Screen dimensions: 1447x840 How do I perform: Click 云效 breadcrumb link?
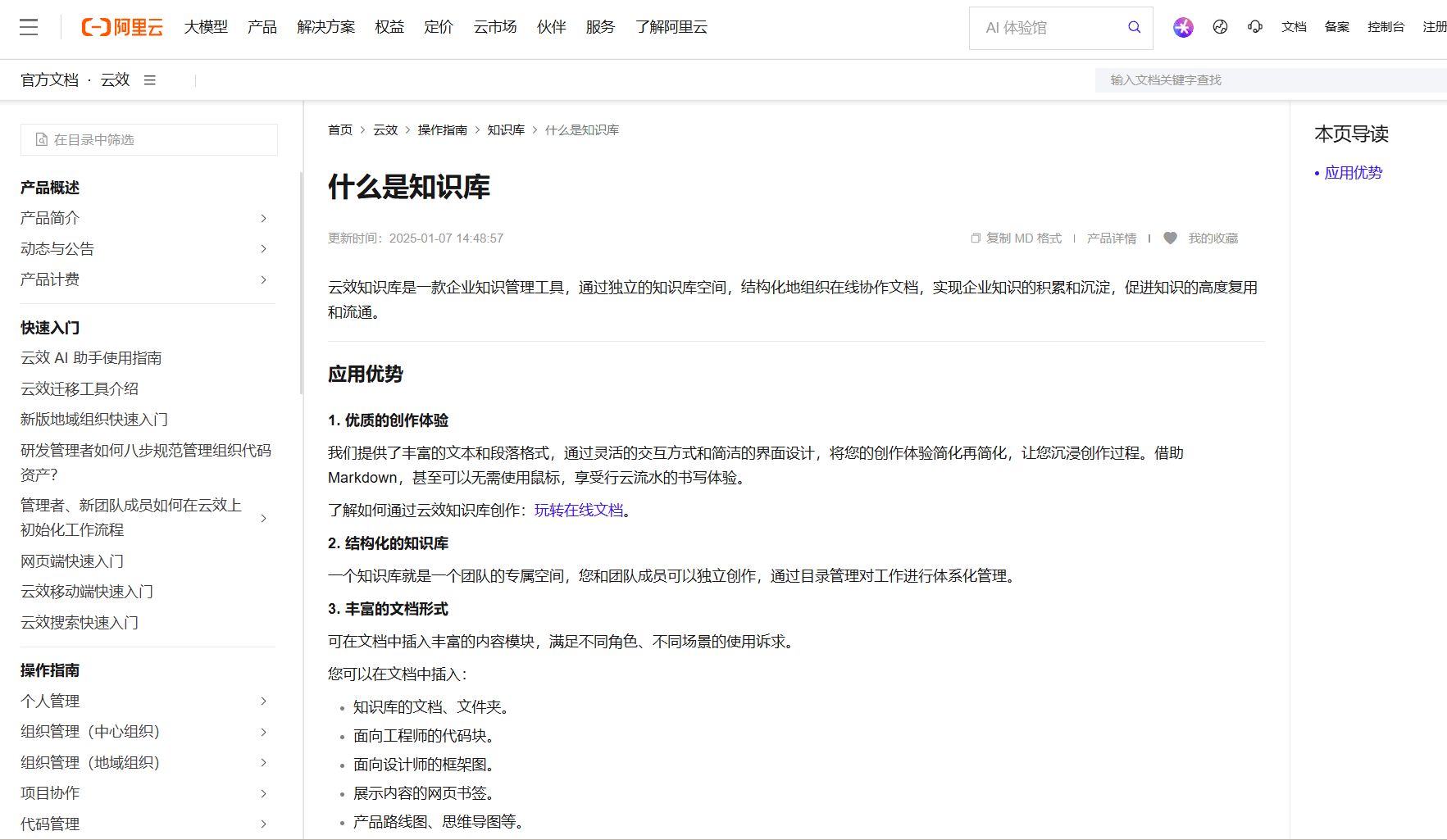pos(385,130)
